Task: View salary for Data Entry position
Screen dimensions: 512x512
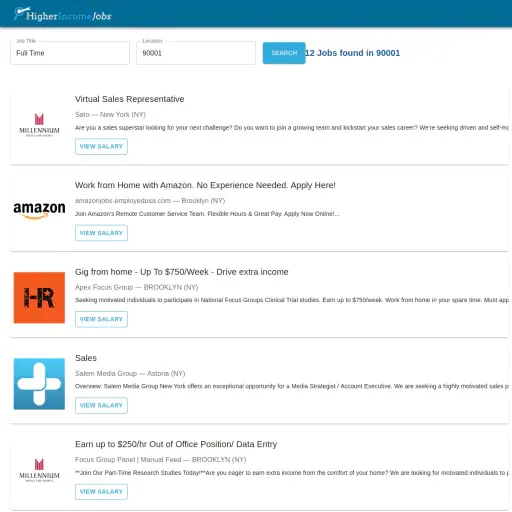Action: tap(101, 492)
